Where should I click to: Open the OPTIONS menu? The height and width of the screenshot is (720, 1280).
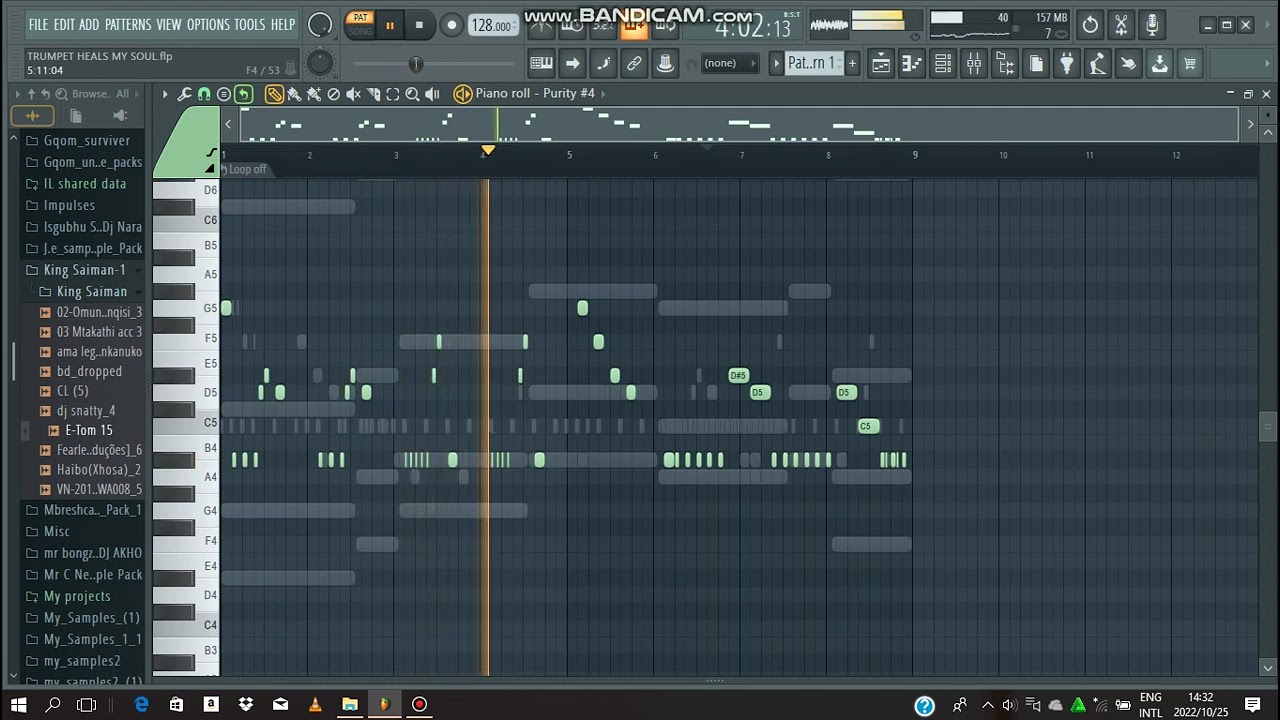[x=208, y=25]
